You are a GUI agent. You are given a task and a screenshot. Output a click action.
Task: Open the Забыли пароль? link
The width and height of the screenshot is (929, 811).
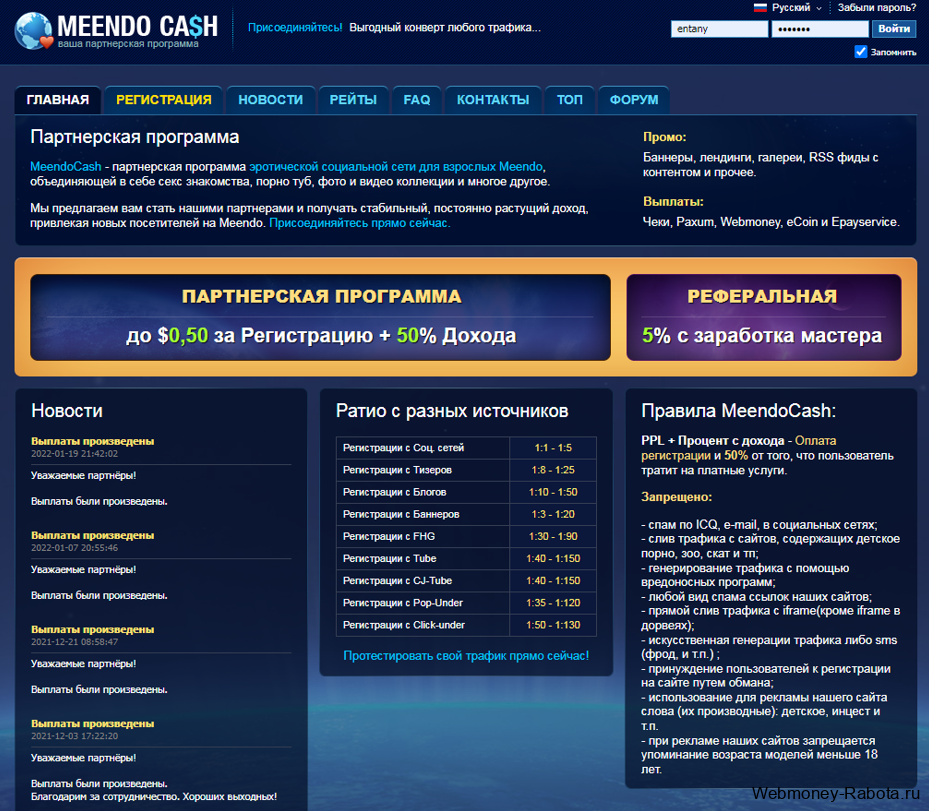877,8
